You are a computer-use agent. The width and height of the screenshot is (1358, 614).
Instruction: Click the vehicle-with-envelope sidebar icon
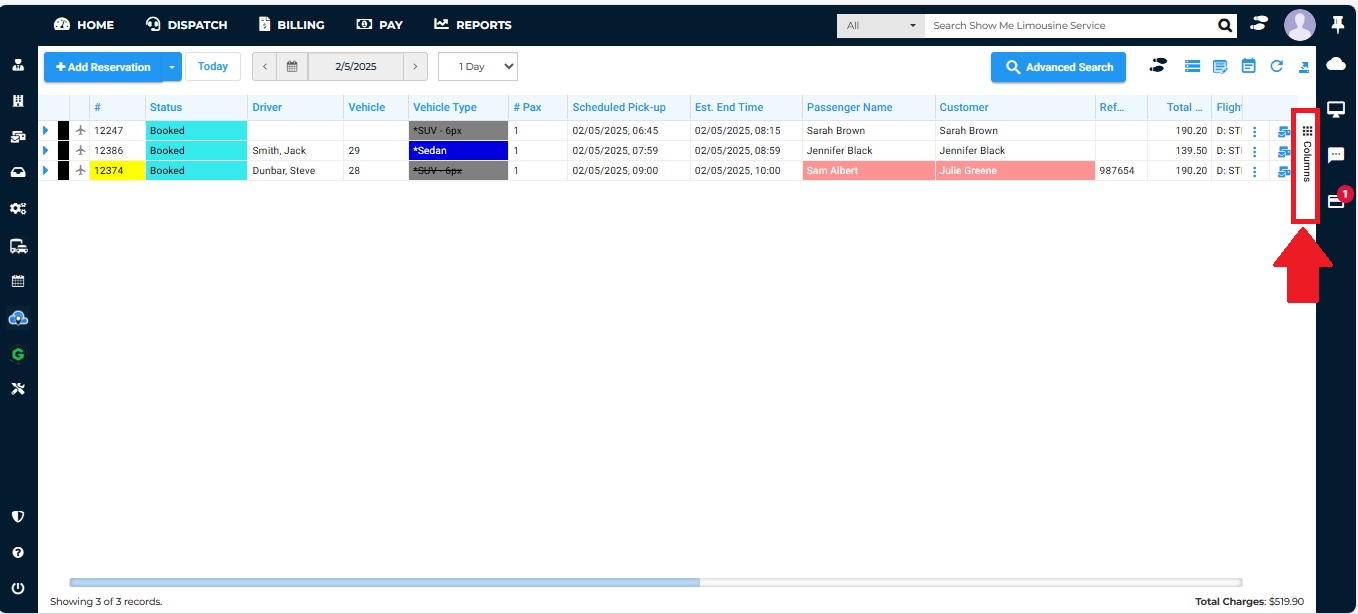tap(18, 137)
